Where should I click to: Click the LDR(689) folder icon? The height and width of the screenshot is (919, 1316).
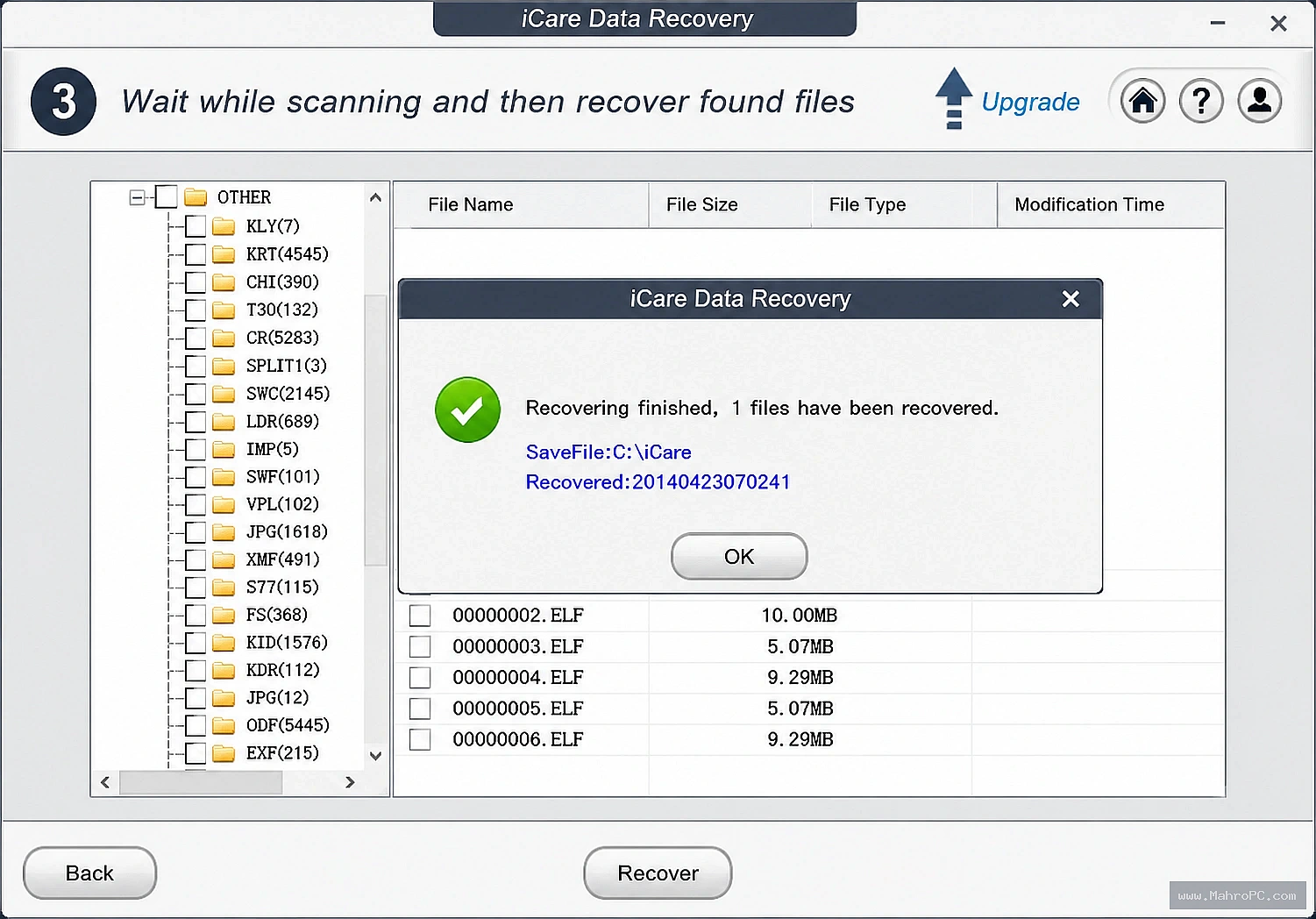click(224, 422)
